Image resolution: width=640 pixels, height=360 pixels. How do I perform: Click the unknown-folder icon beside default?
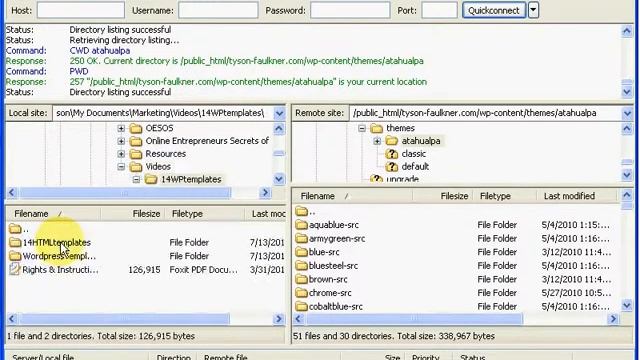(391, 167)
